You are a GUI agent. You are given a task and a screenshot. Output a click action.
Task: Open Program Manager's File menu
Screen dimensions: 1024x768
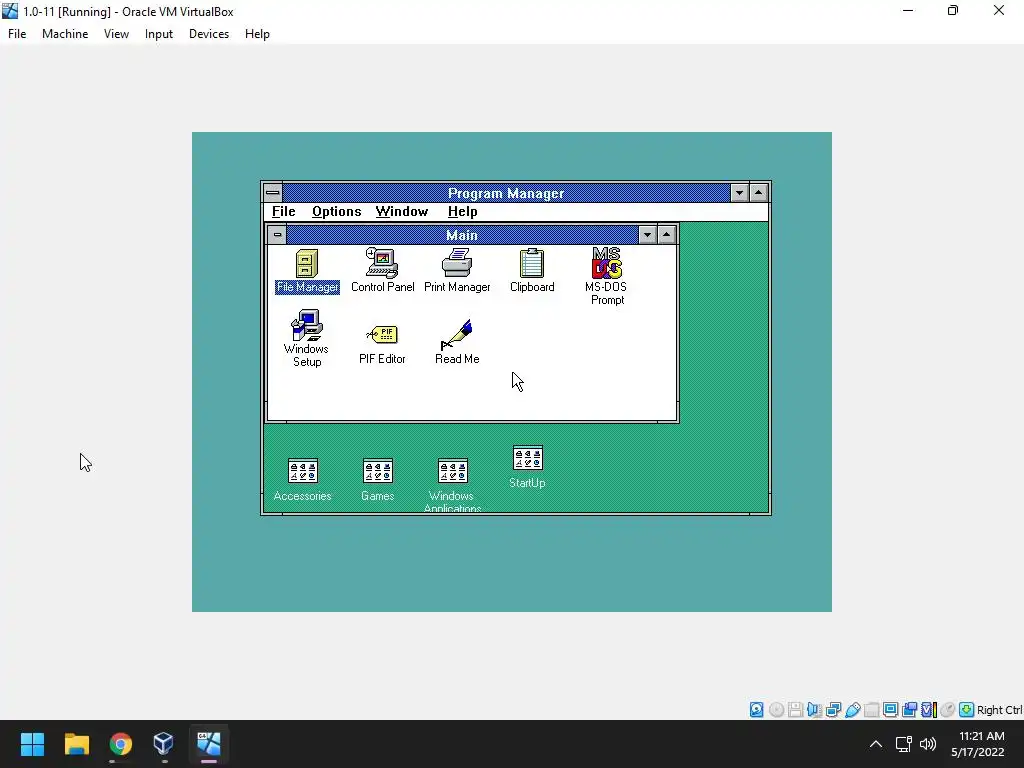(x=283, y=212)
